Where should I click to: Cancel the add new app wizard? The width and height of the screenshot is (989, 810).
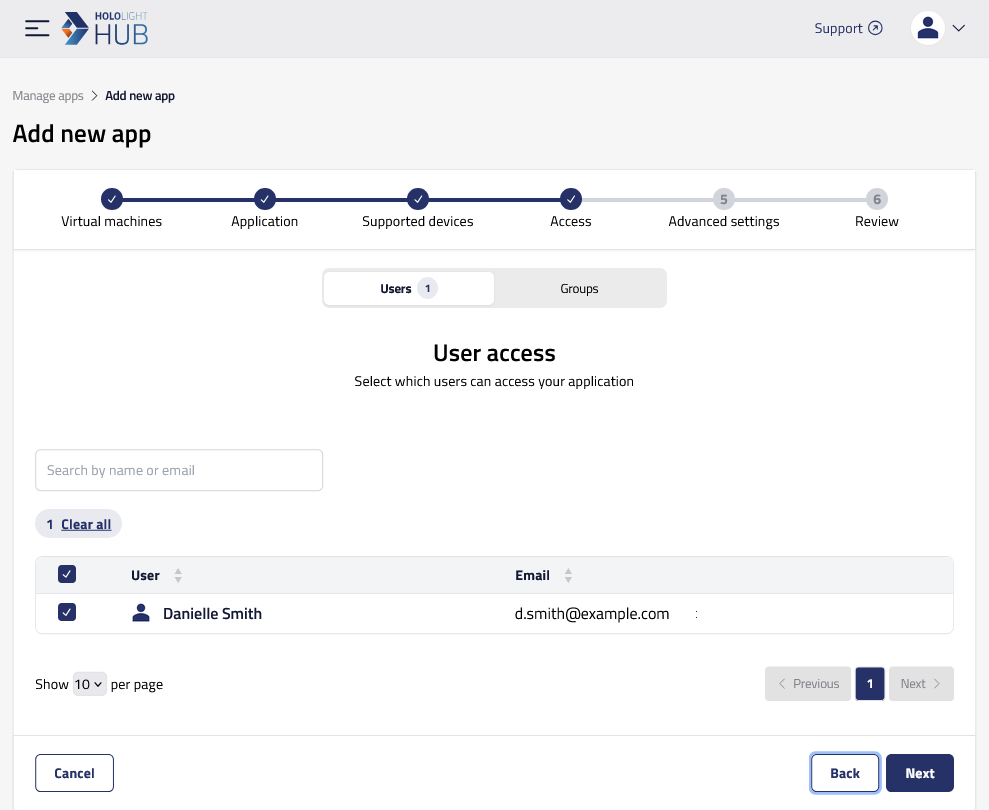(74, 773)
